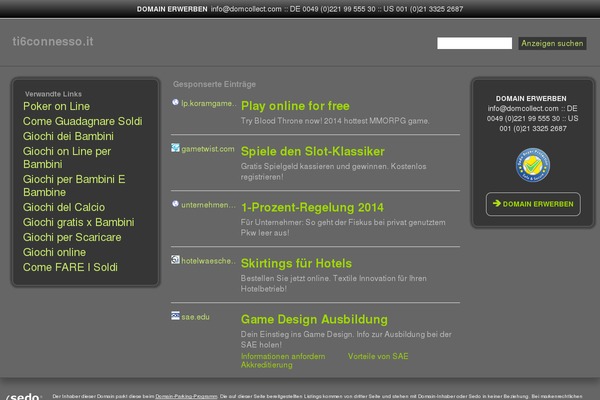
Task: Click the sae.edu favicon icon
Action: click(175, 316)
